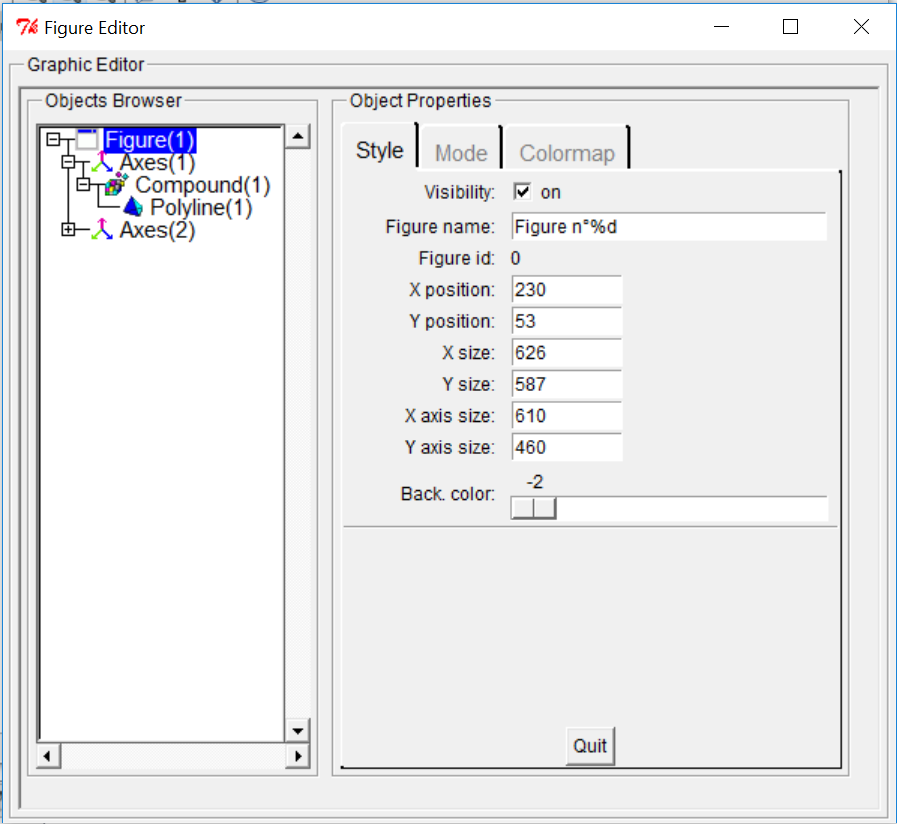Click the Compound(1) cube icon
This screenshot has width=897, height=824.
pos(117,184)
